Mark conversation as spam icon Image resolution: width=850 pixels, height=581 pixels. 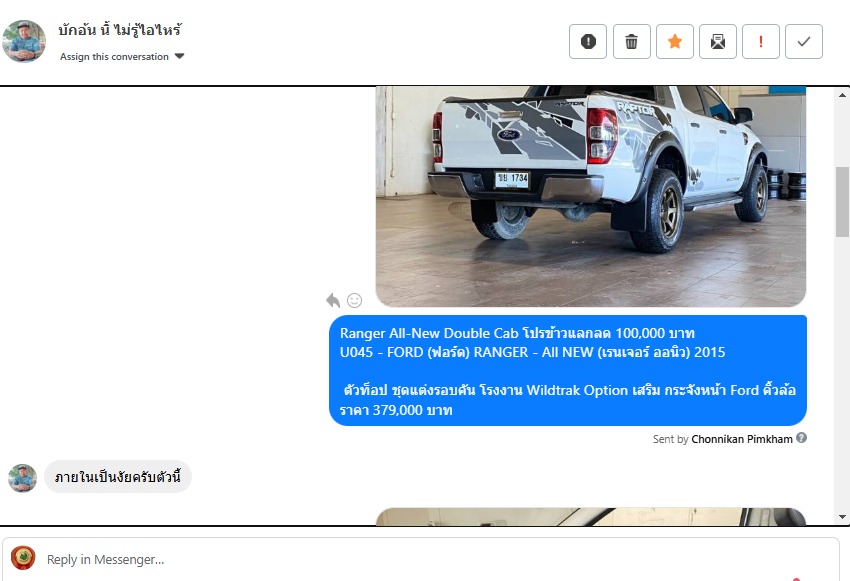[588, 41]
